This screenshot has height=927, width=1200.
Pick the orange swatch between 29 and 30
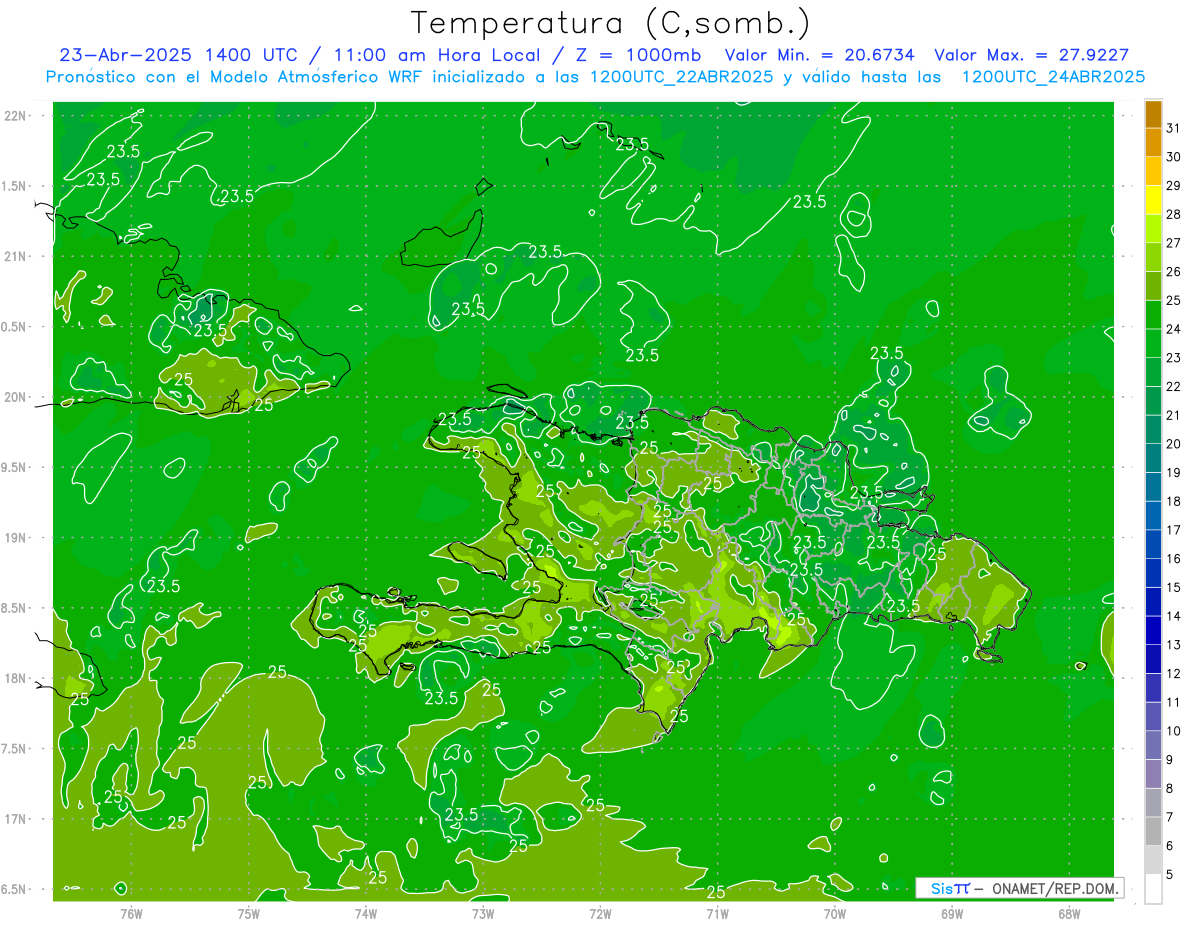1153,171
